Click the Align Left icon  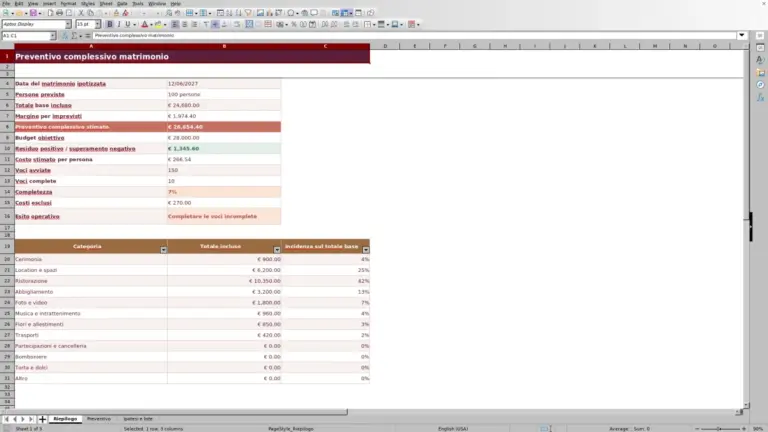pyautogui.click(x=174, y=24)
